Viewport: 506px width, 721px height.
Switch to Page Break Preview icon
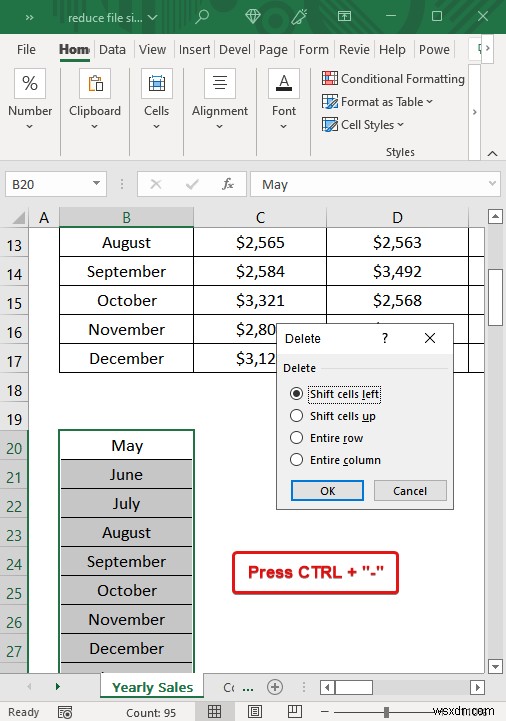click(x=295, y=711)
